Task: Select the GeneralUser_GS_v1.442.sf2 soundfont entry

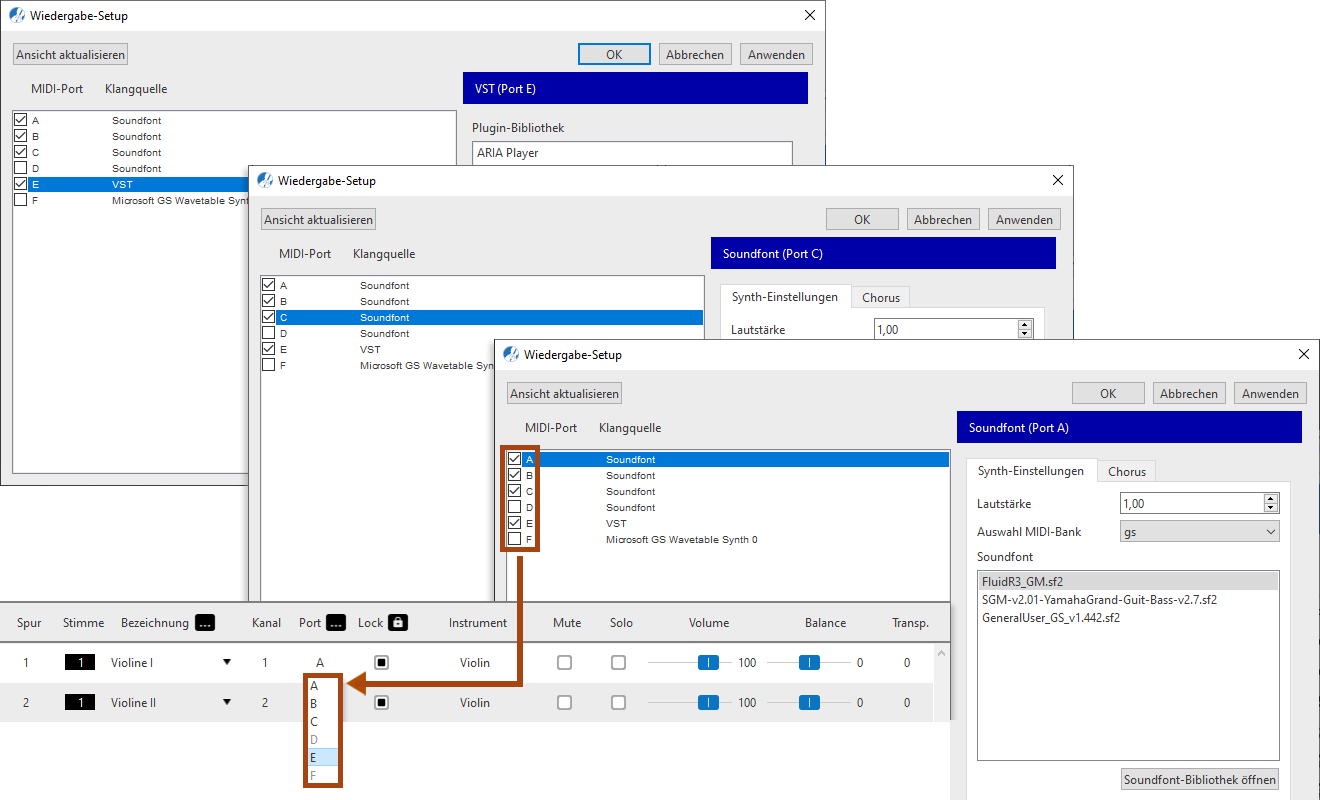Action: (1050, 618)
